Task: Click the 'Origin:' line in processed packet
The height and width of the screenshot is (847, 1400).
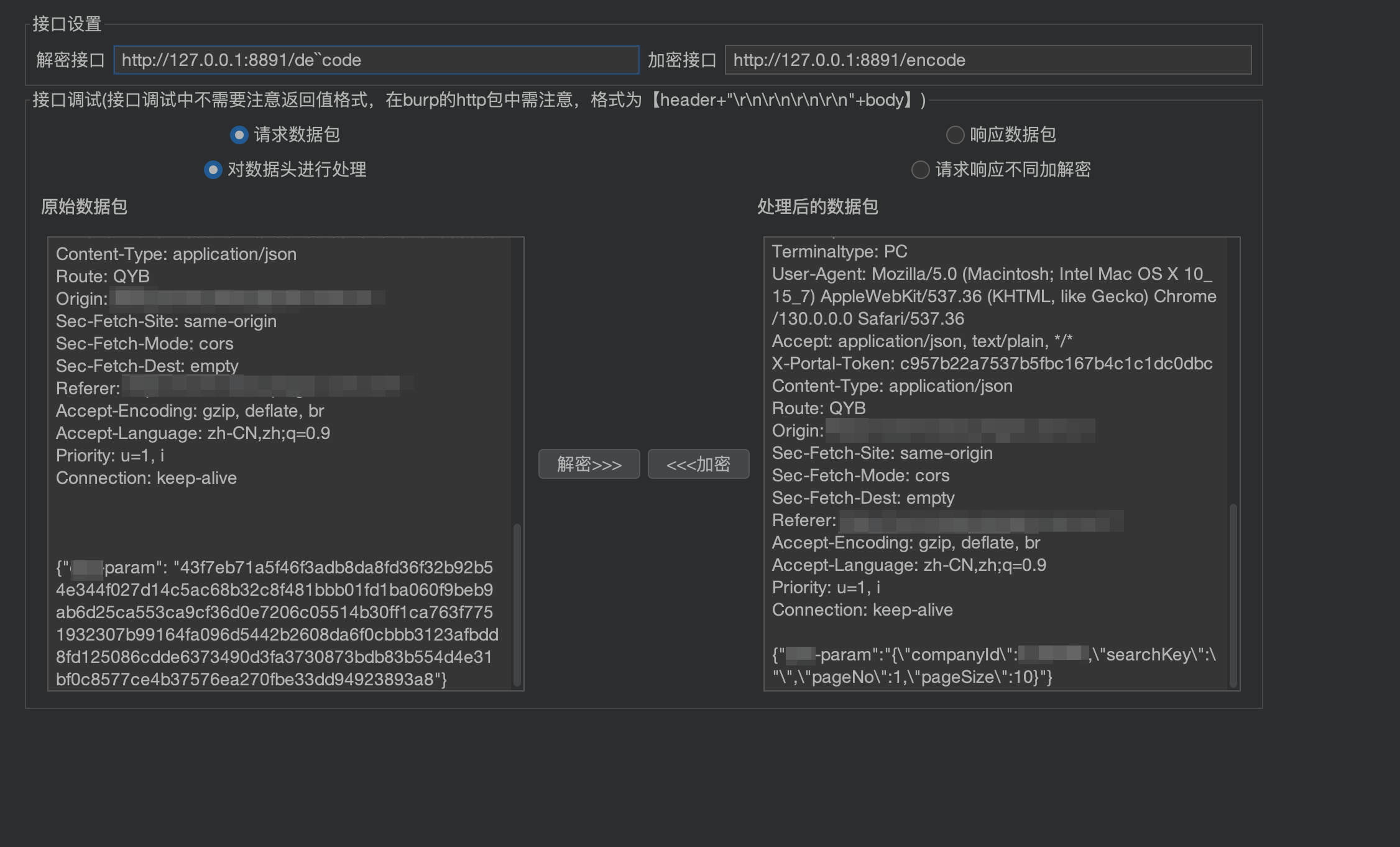Action: pos(933,430)
